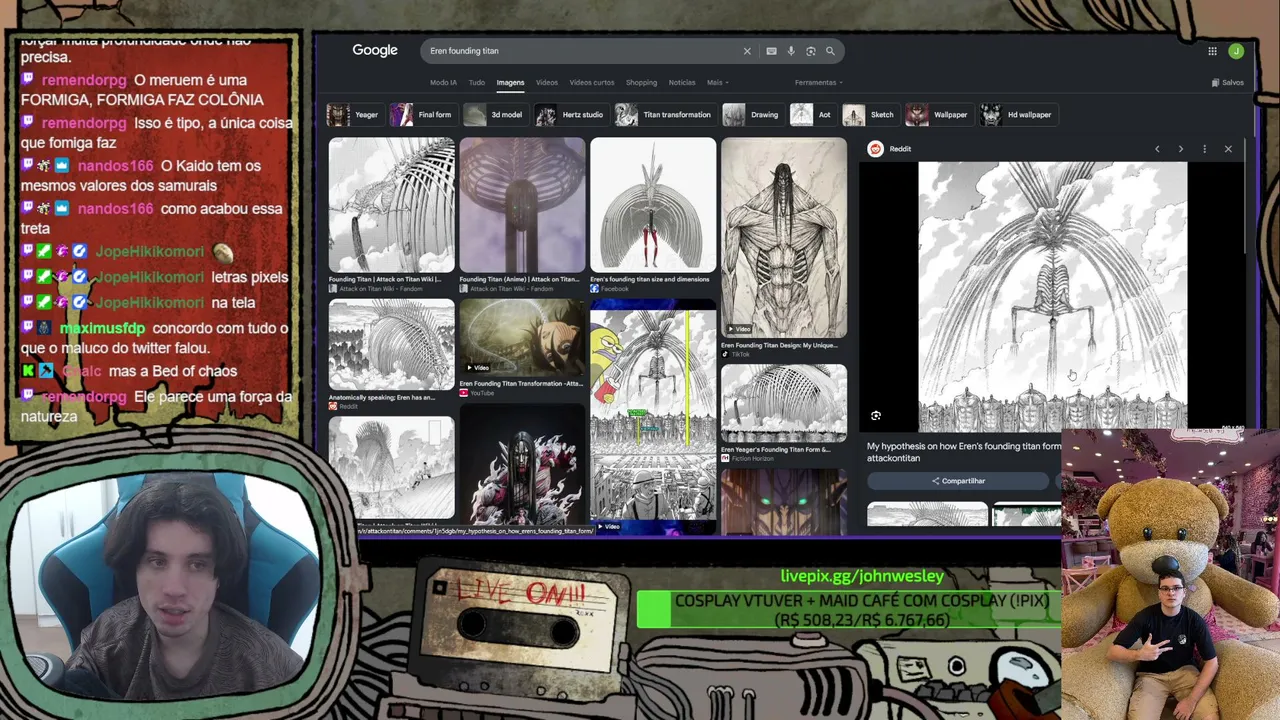
Task: Select the Hd wallpaper filter chip
Action: point(1017,115)
